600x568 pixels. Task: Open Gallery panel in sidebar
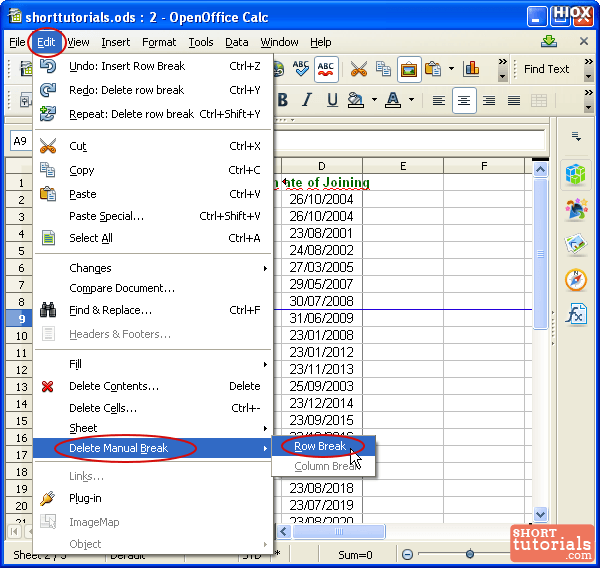pos(576,245)
